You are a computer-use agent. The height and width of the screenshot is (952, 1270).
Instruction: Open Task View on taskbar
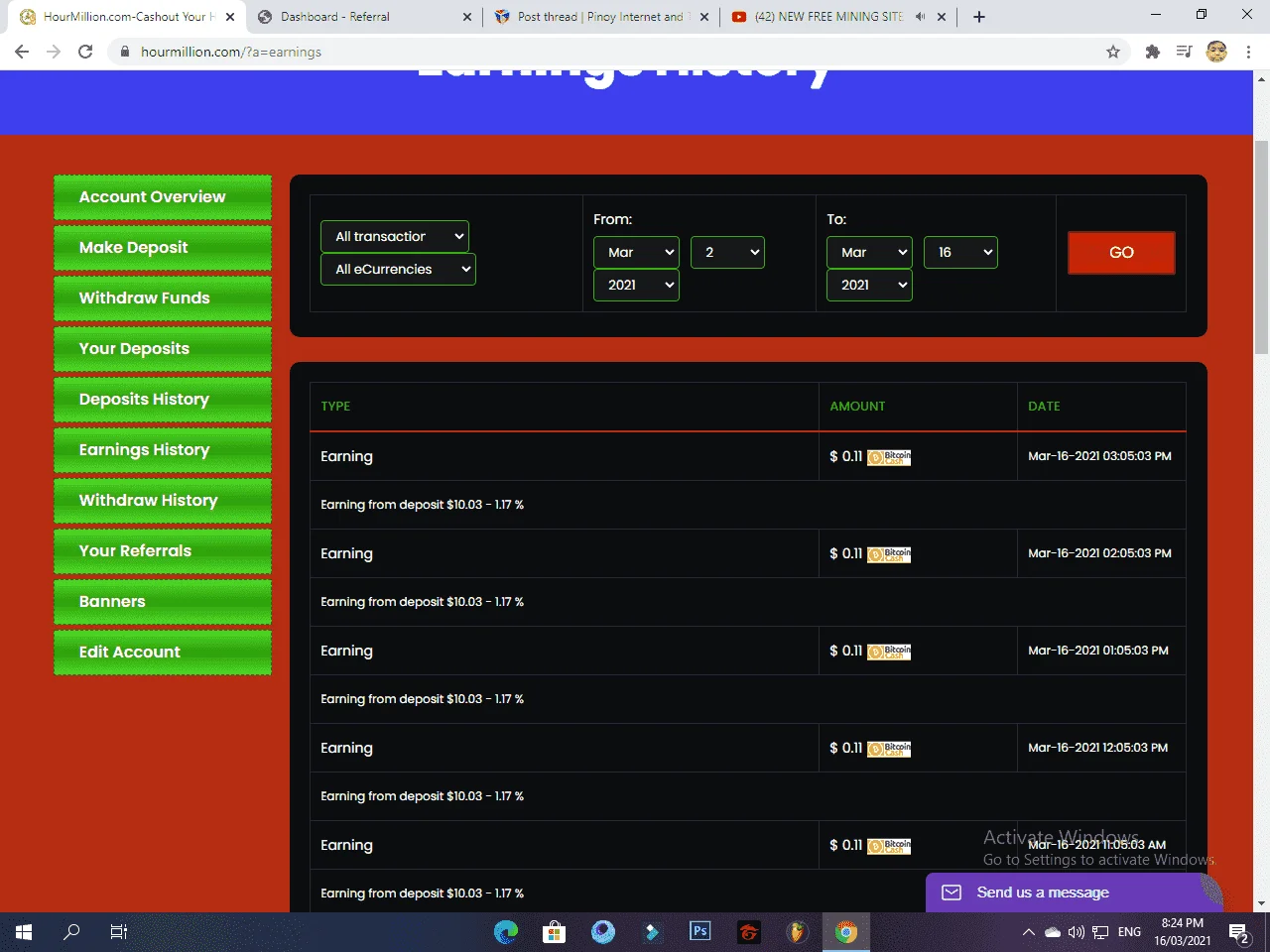[x=119, y=932]
